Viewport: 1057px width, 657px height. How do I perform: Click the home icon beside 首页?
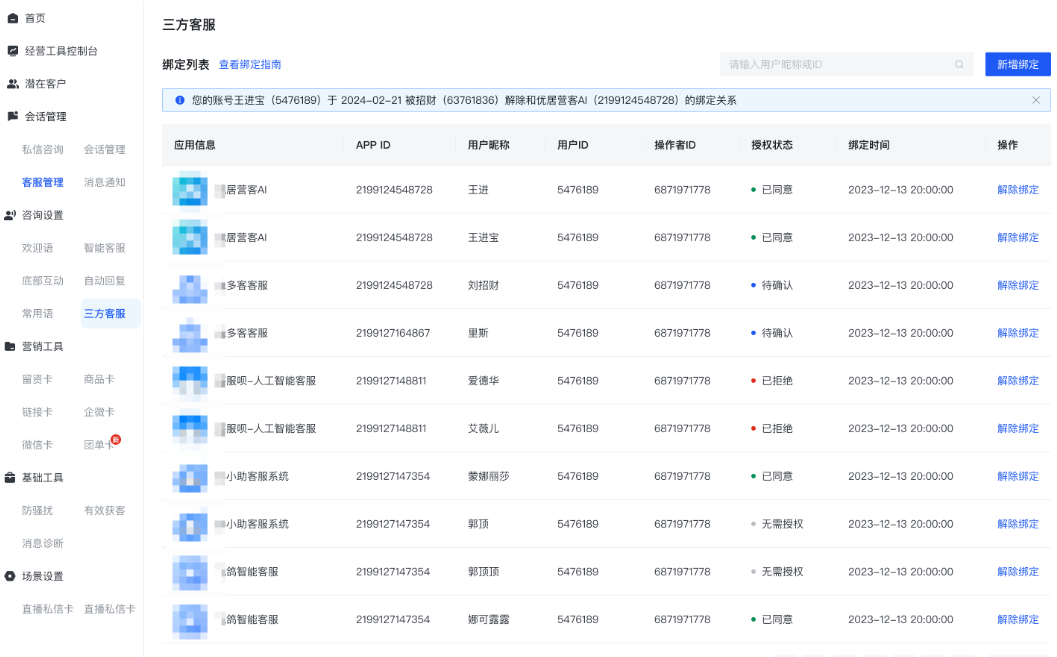click(13, 18)
